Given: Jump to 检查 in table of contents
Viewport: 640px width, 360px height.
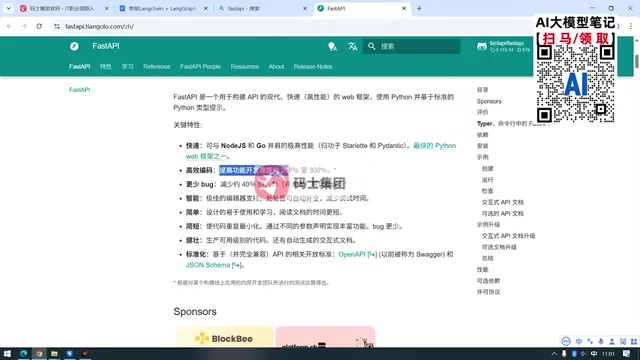Looking at the screenshot, I should point(487,191).
